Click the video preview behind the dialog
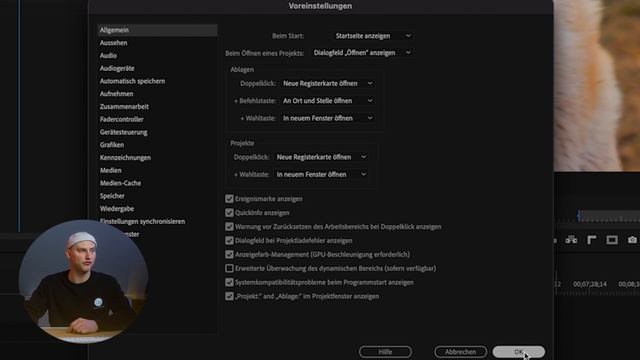The height and width of the screenshot is (360, 640). (x=597, y=85)
